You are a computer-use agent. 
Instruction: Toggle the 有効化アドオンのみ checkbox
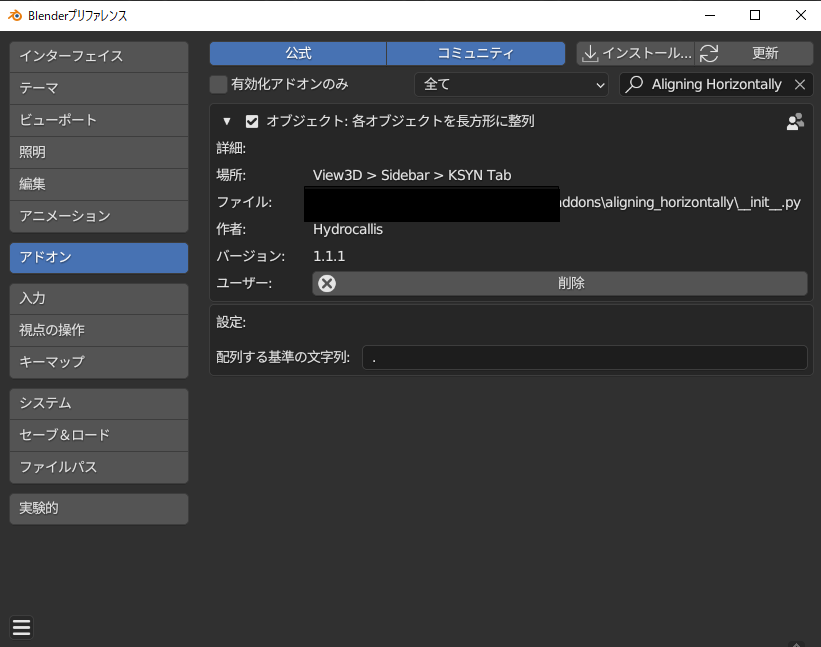[218, 84]
